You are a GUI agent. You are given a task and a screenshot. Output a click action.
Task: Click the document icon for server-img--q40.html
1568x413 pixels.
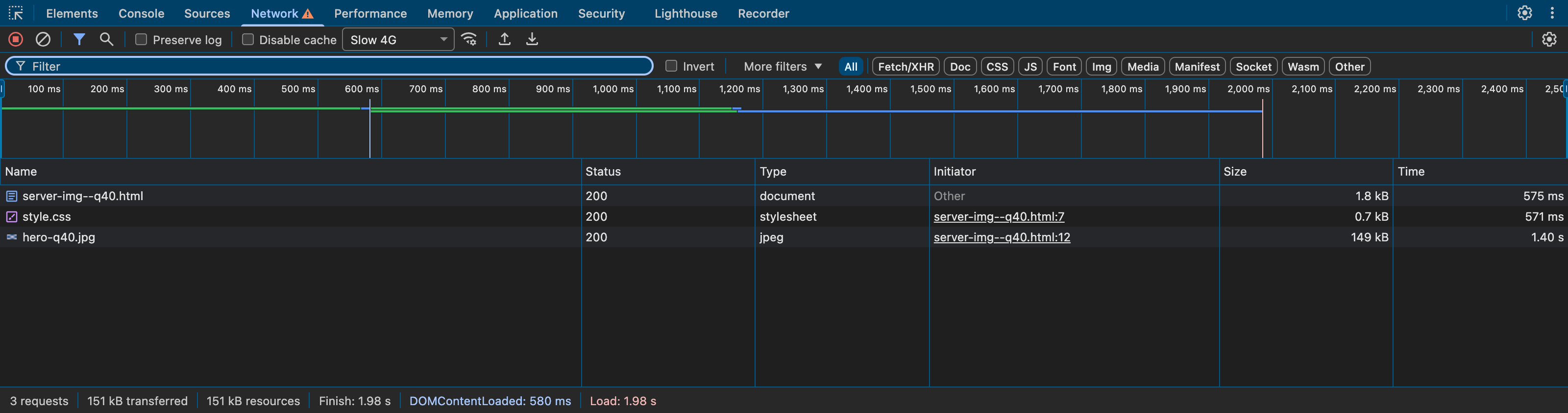coord(12,196)
